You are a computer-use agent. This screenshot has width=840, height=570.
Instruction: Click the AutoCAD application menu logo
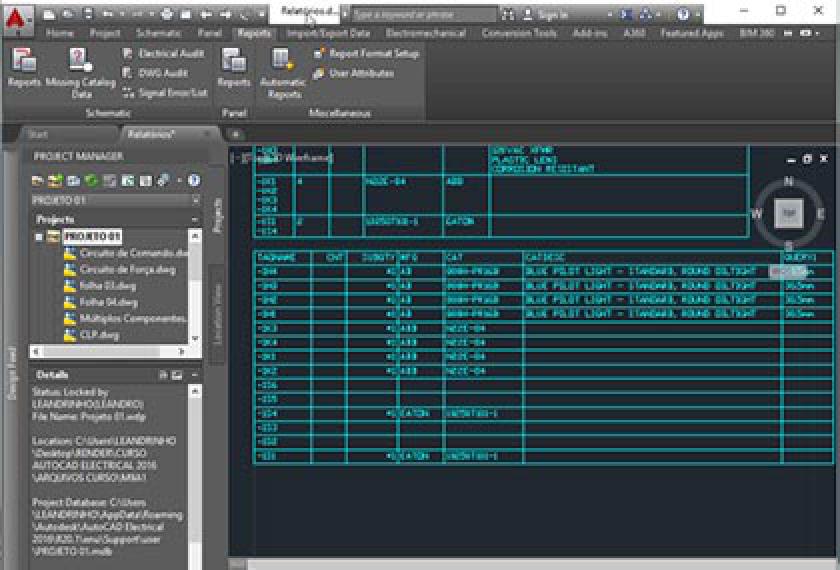tap(20, 15)
